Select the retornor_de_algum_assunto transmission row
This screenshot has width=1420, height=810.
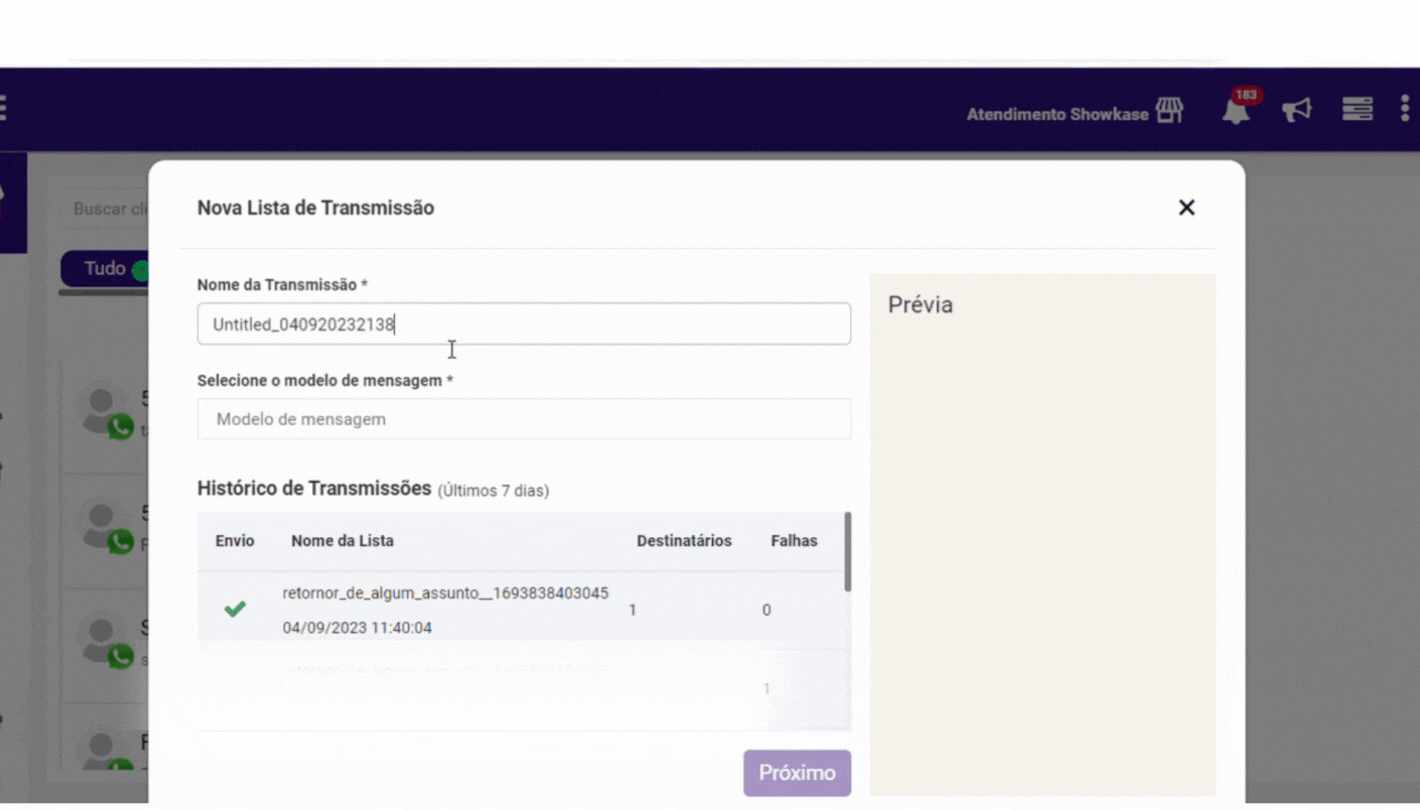click(x=445, y=609)
